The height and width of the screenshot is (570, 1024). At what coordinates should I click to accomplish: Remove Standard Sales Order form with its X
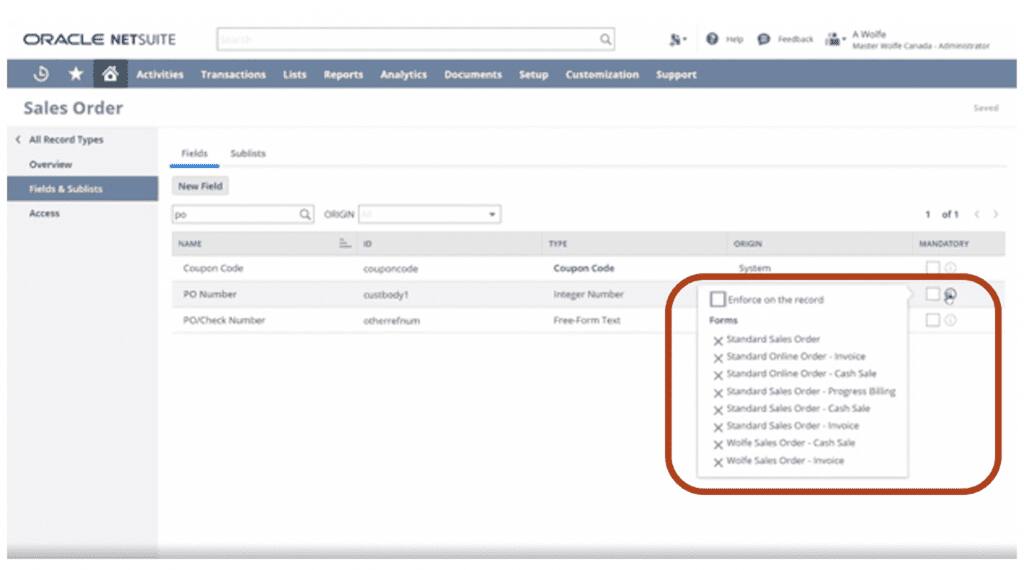pos(718,341)
